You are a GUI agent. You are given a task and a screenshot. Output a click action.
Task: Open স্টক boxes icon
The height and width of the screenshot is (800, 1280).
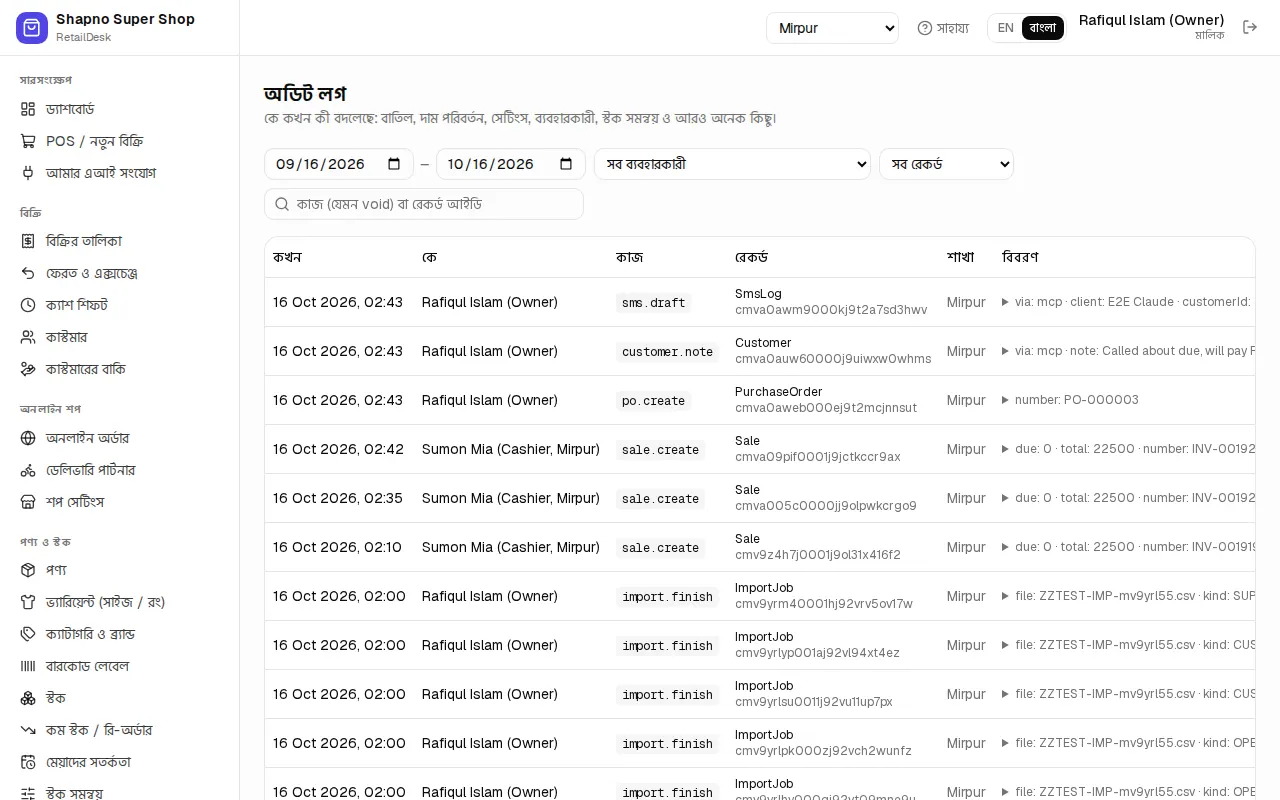[x=28, y=698]
